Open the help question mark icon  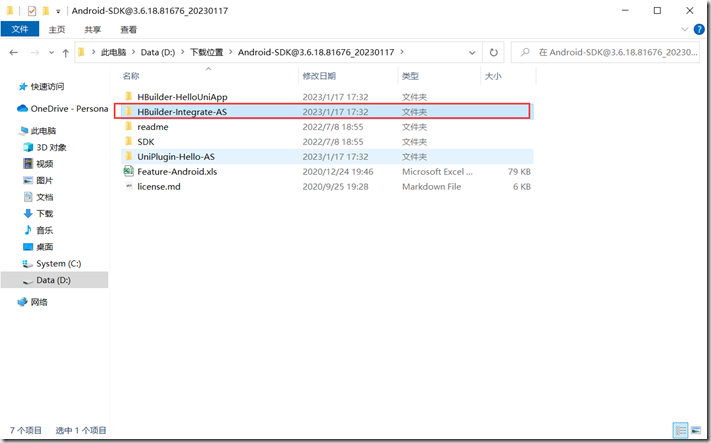pyautogui.click(x=699, y=30)
